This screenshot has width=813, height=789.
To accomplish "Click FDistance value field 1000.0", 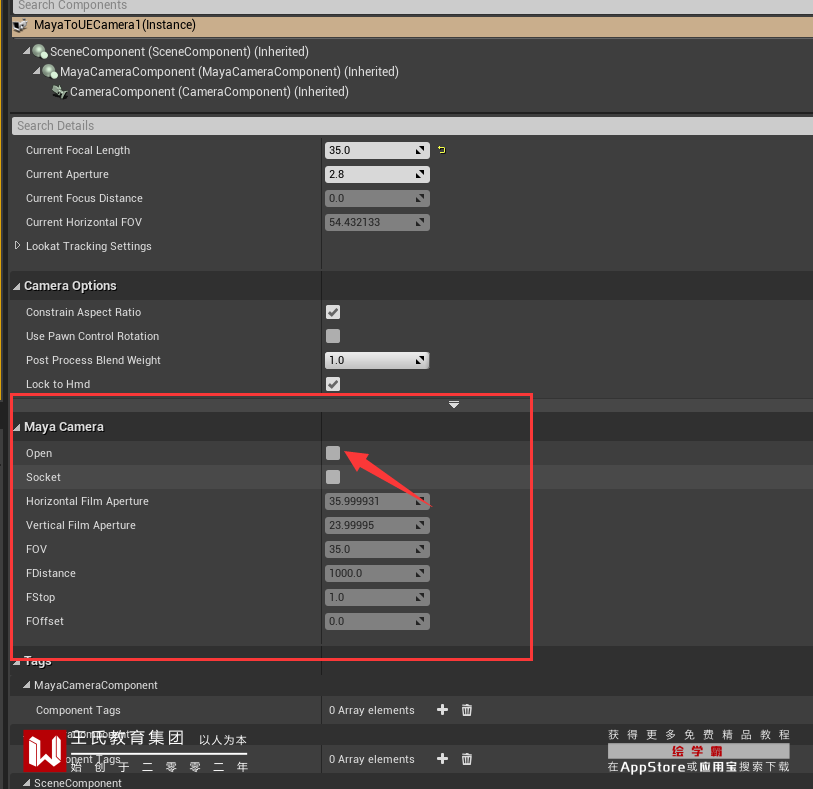I will (x=377, y=573).
